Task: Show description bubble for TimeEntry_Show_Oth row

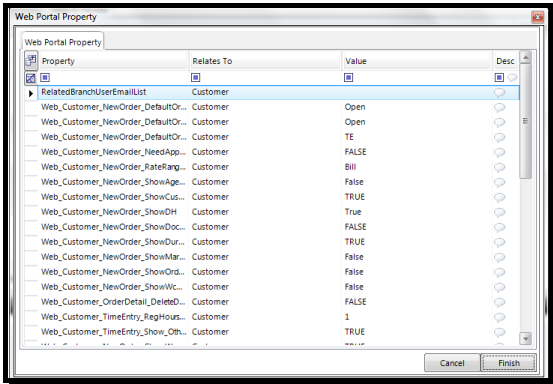Action: tap(499, 332)
